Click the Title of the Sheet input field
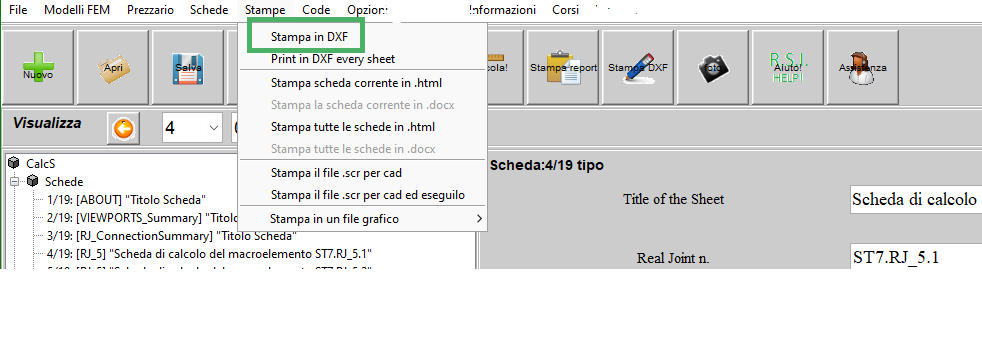Screen dimensions: 982x361 [916, 199]
